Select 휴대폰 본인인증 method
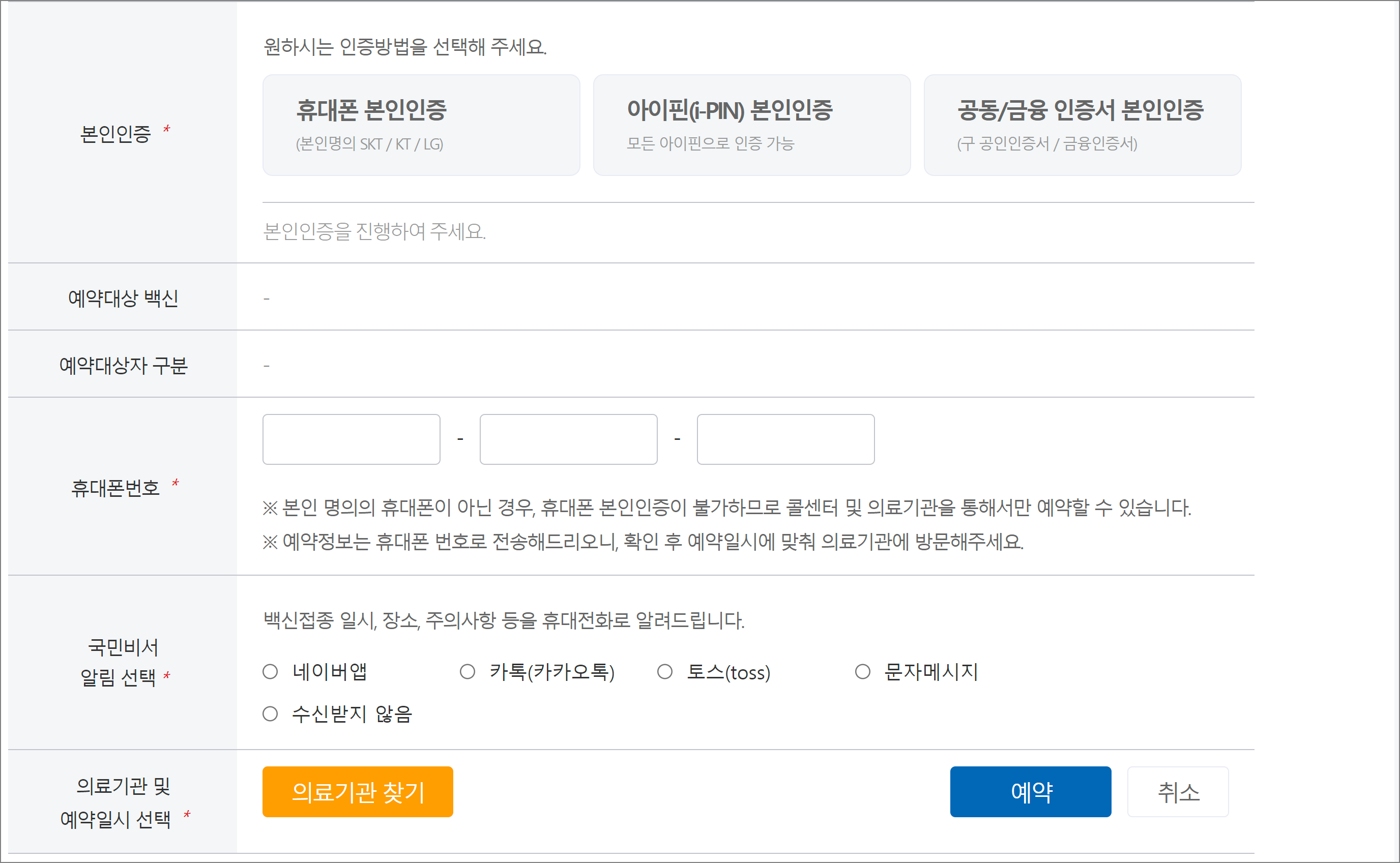Screen dimensions: 1400x863 coord(421,125)
